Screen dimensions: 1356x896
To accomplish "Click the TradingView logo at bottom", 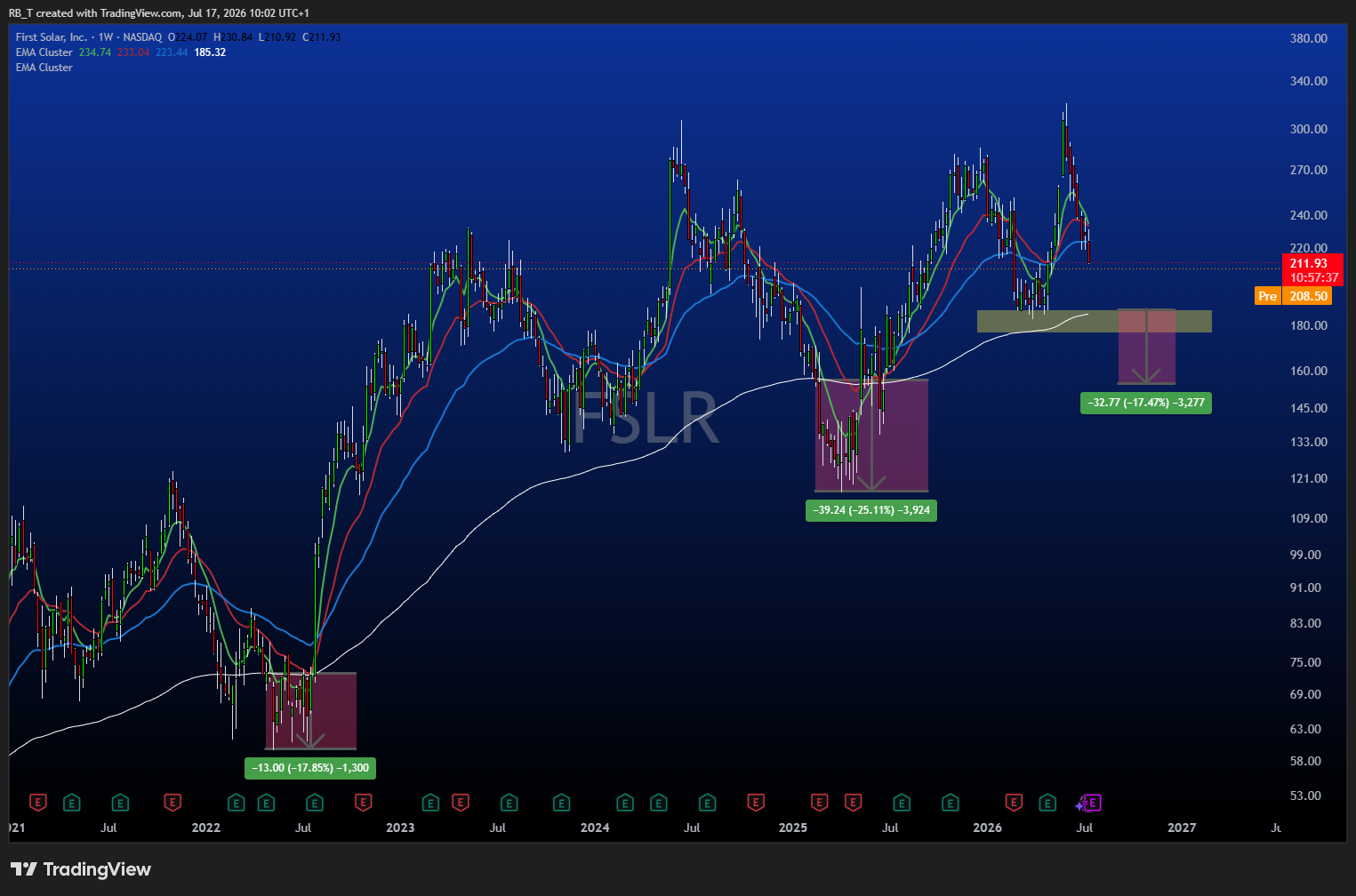I will (x=81, y=869).
